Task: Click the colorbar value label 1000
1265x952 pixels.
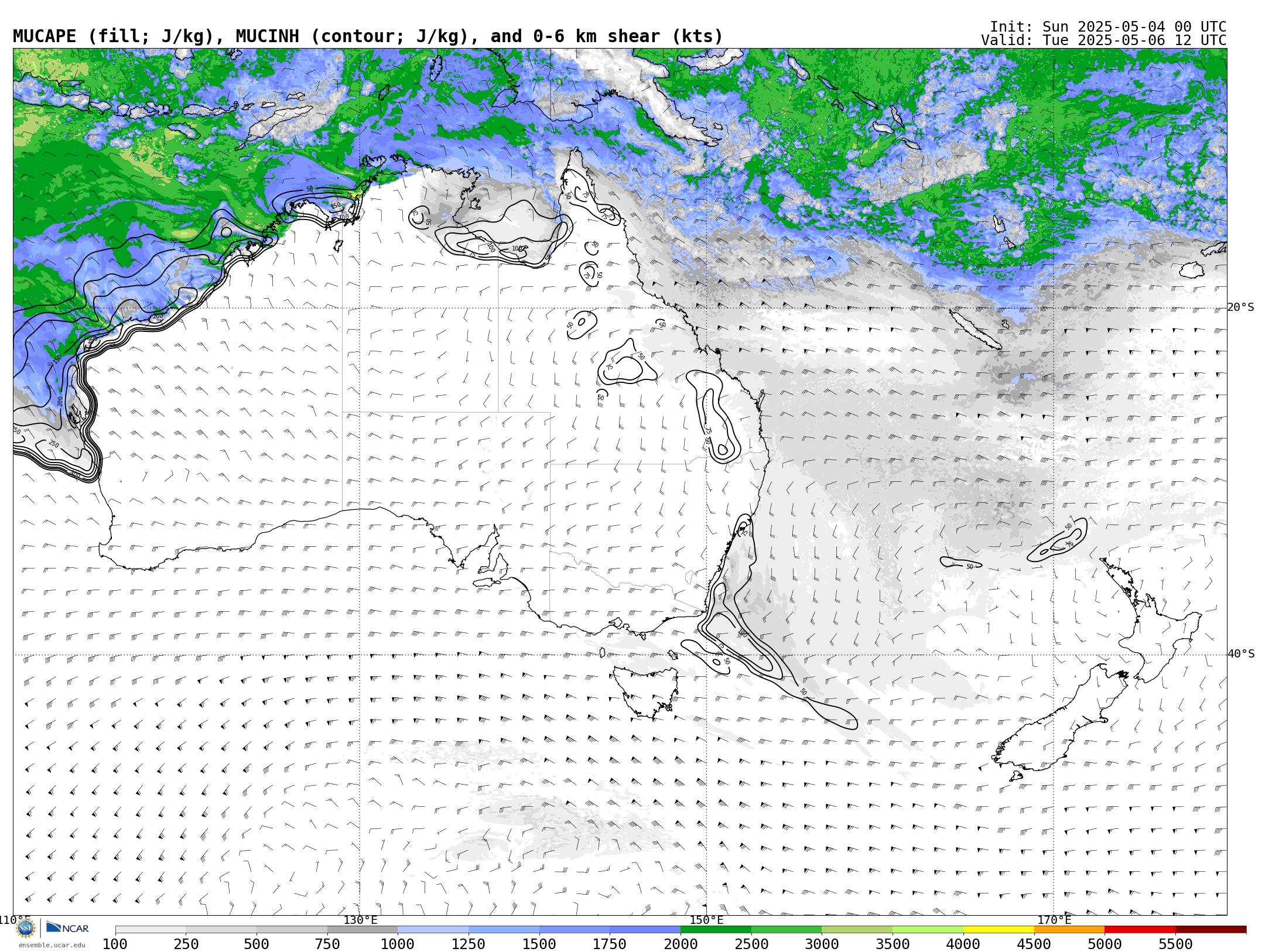Action: (398, 944)
